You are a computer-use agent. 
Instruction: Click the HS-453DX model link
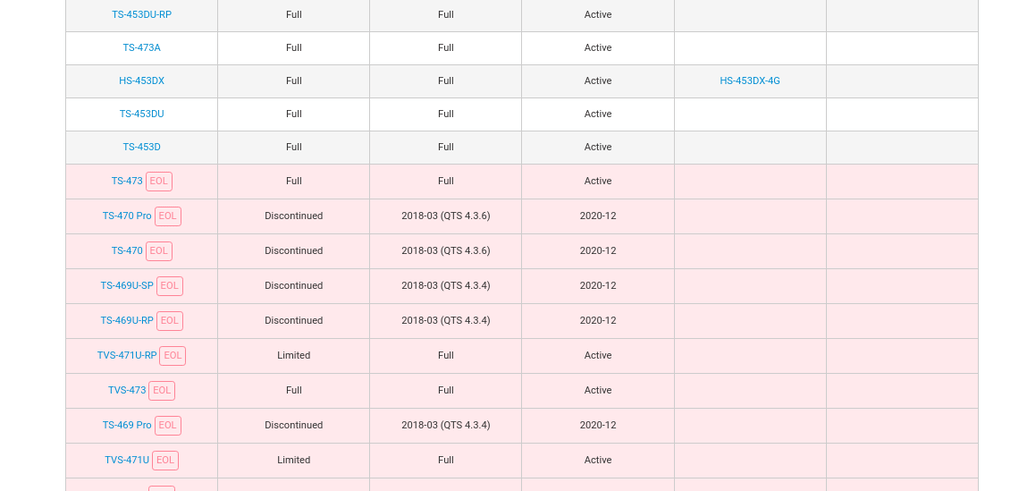[x=141, y=81]
